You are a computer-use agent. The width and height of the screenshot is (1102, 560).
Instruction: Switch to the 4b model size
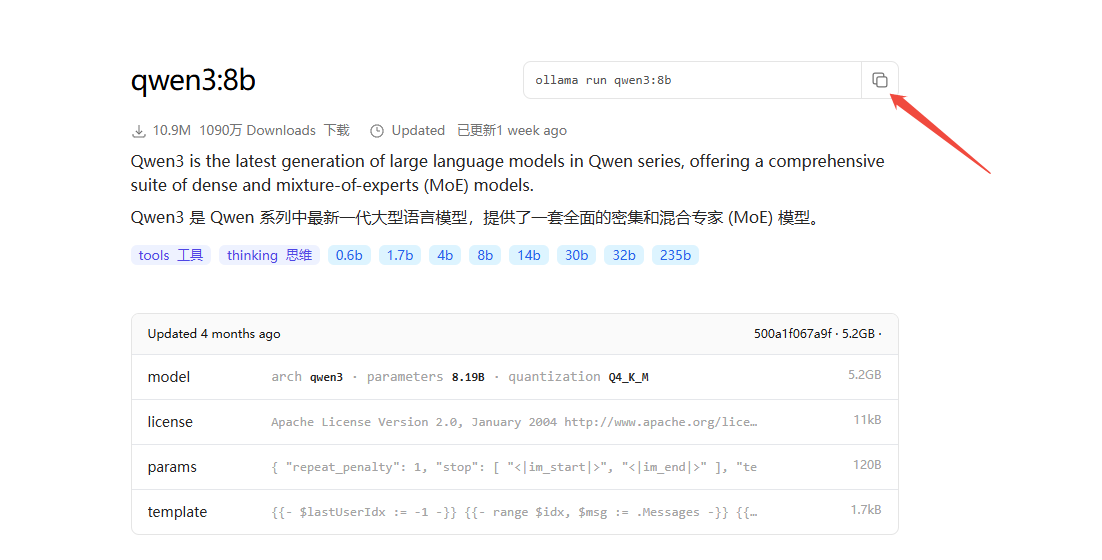pos(445,255)
